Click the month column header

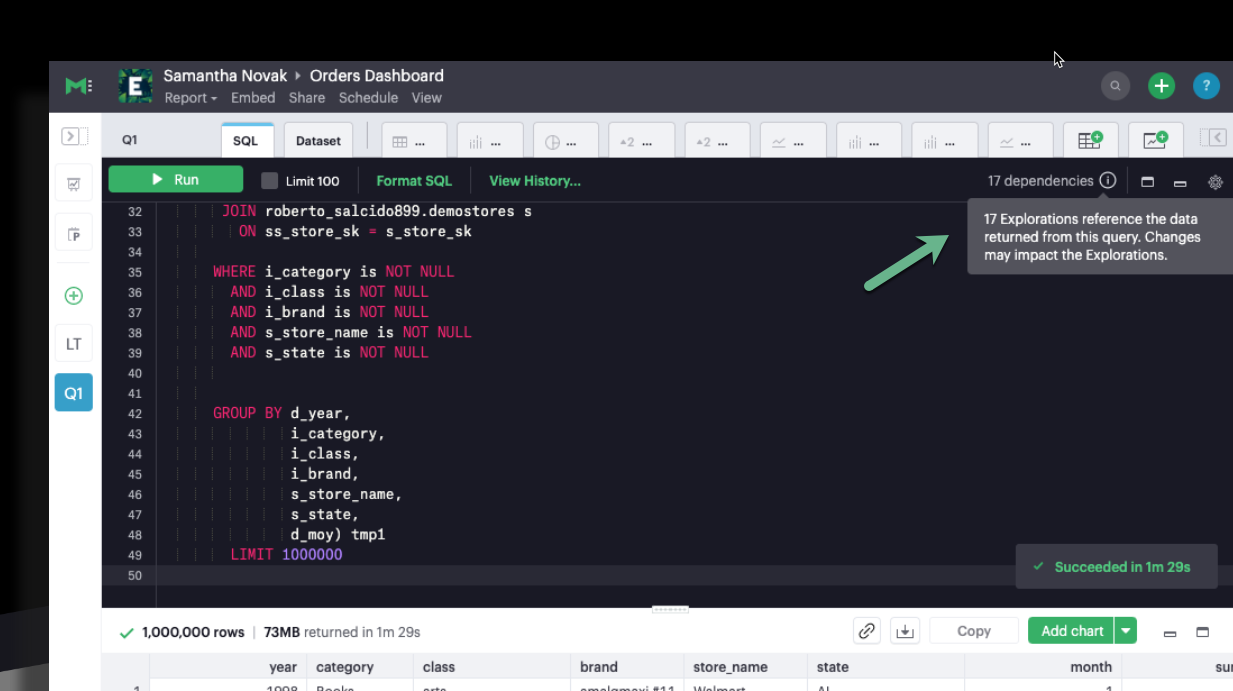[1091, 667]
